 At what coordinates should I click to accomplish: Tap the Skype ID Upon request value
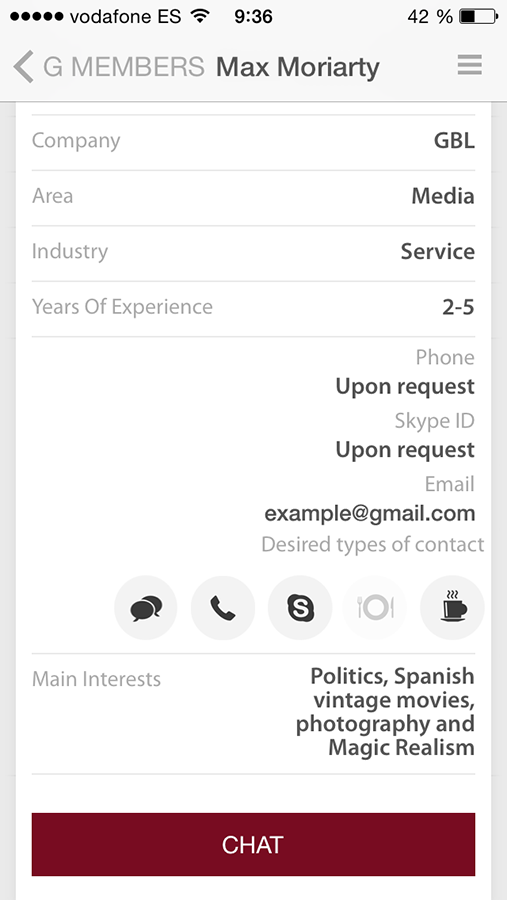tap(405, 450)
